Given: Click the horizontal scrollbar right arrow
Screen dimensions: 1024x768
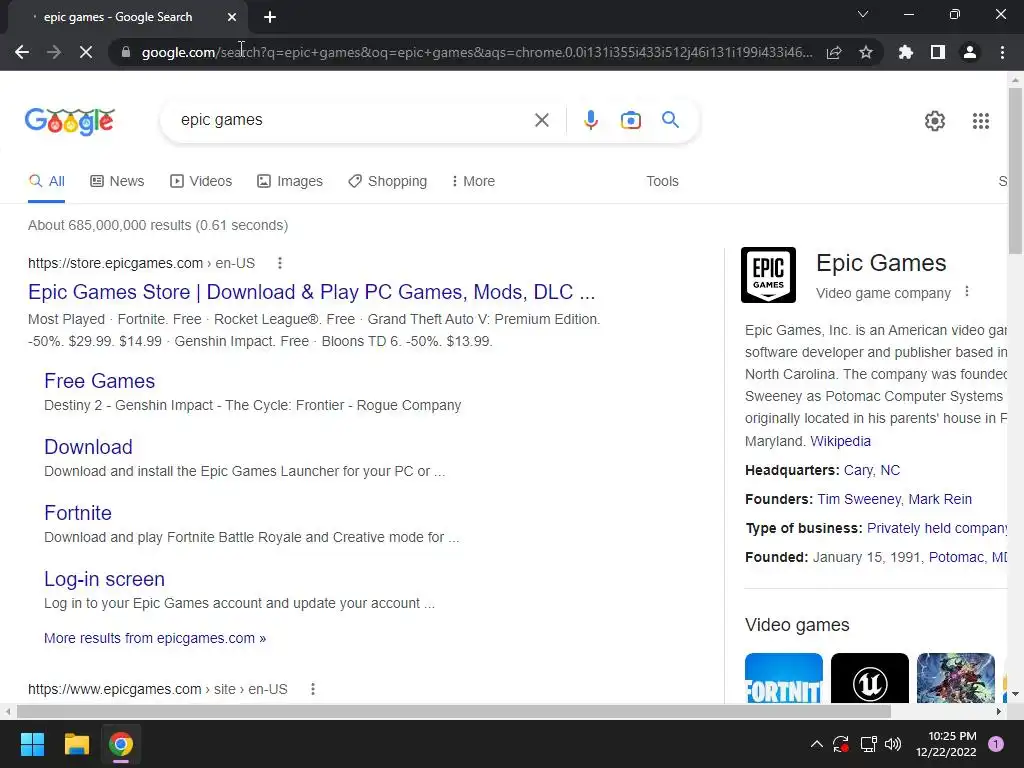Looking at the screenshot, I should [999, 711].
